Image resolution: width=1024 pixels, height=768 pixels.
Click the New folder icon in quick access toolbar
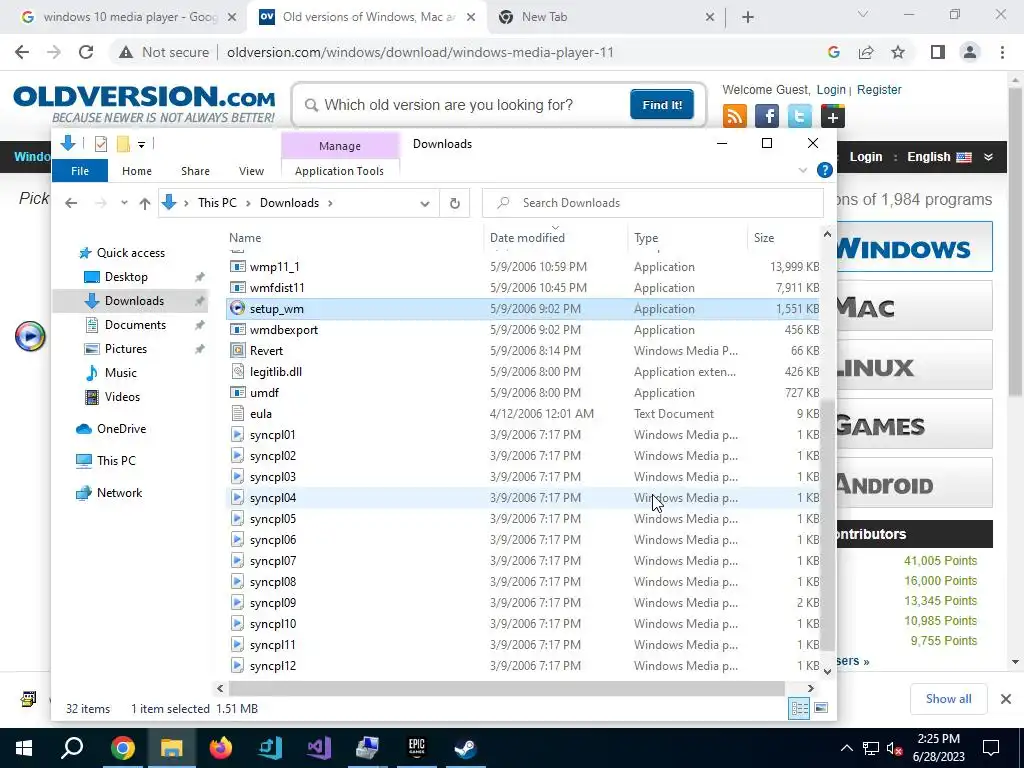123,144
